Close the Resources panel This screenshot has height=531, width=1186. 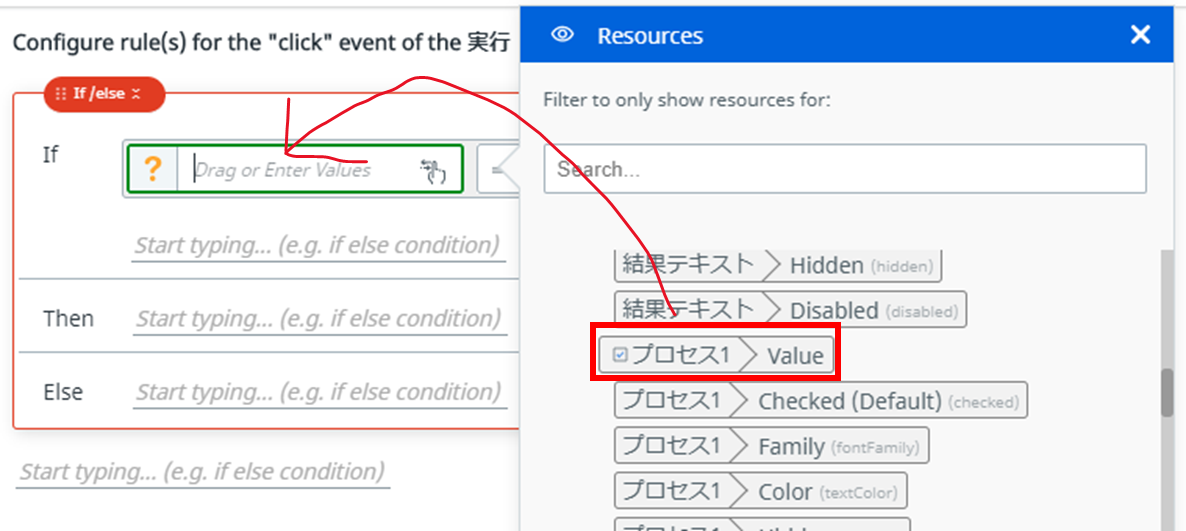tap(1140, 35)
